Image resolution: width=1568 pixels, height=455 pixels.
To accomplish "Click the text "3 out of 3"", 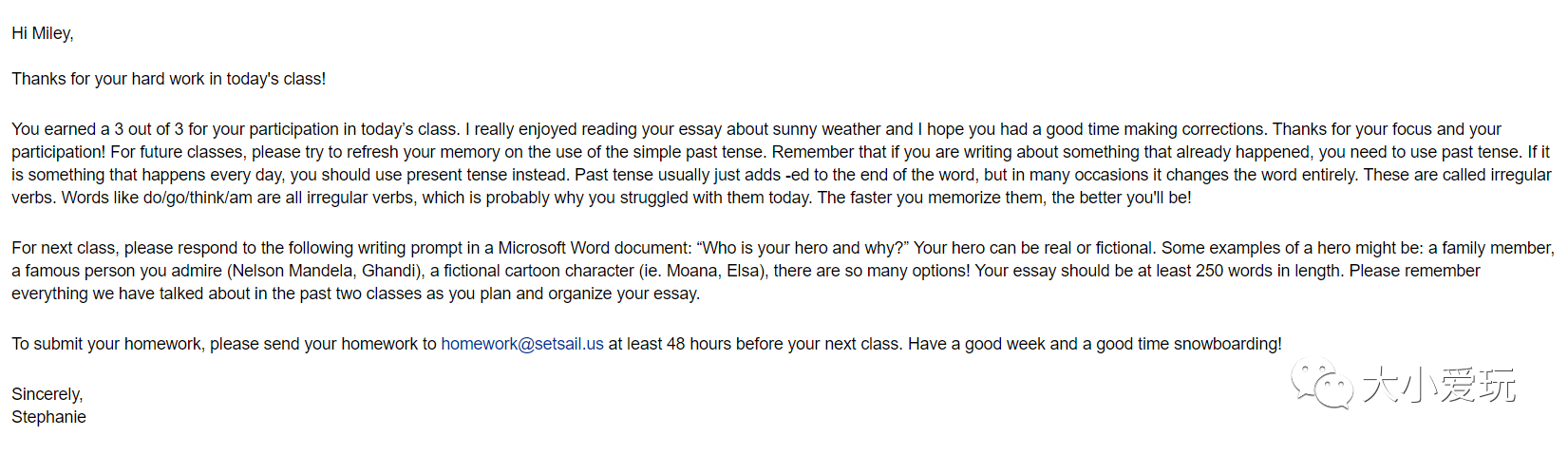I will pos(148,129).
